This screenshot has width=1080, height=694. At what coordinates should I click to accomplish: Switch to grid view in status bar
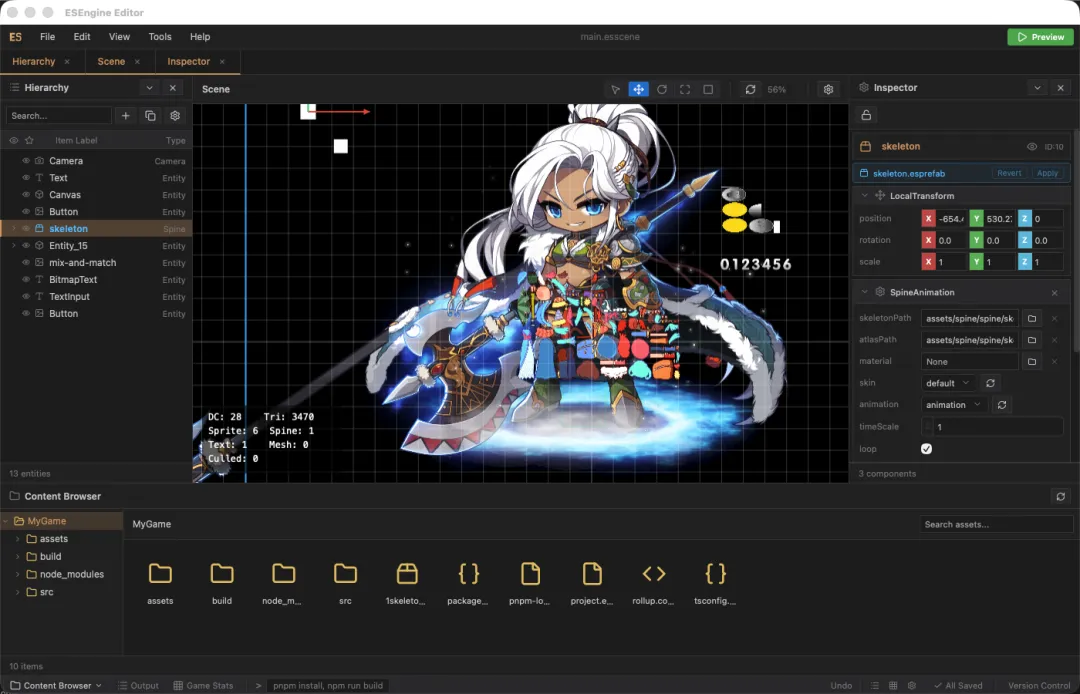pyautogui.click(x=893, y=686)
